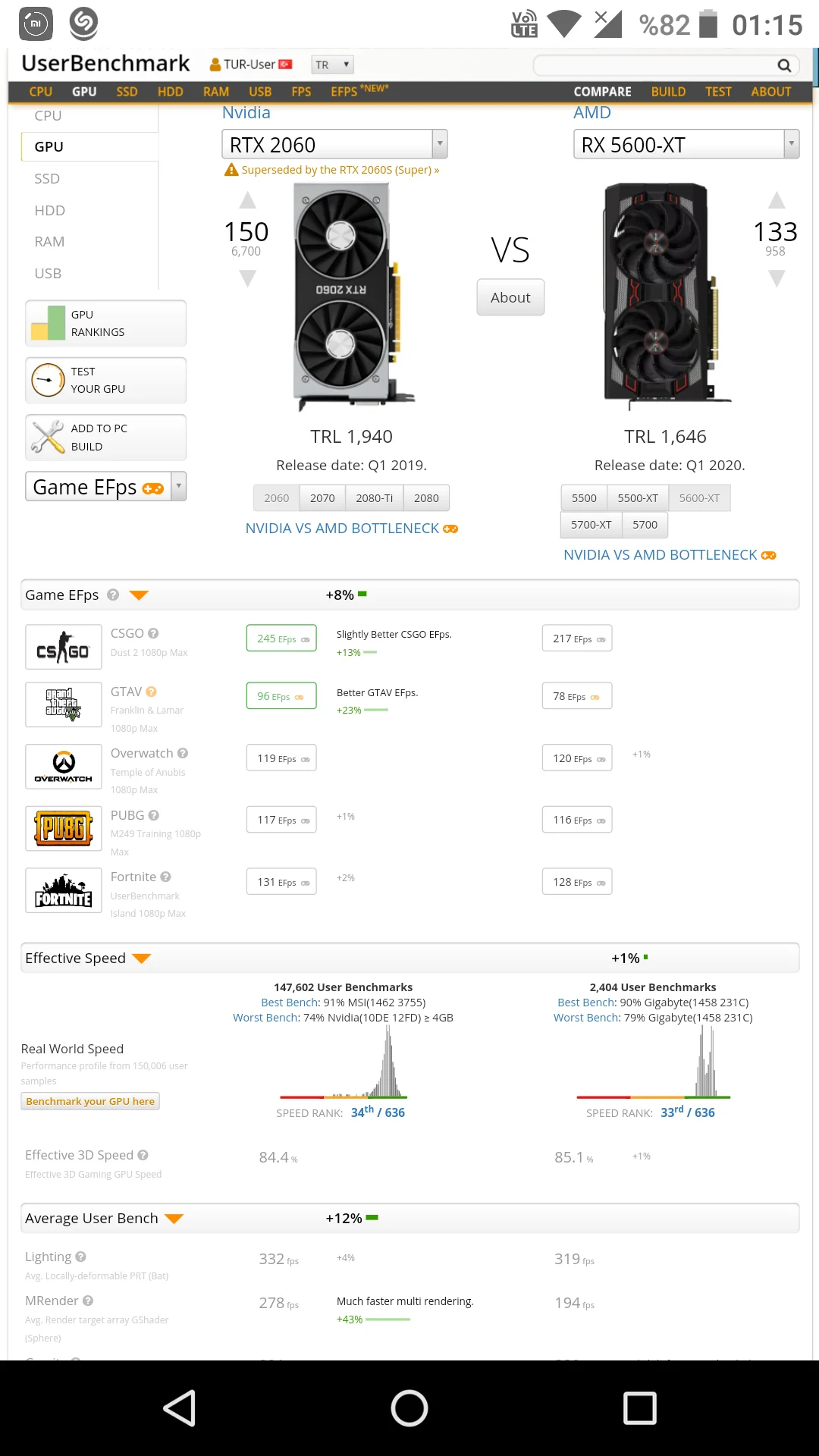The width and height of the screenshot is (819, 1456).
Task: Open the BUILD menu item
Action: pos(668,92)
